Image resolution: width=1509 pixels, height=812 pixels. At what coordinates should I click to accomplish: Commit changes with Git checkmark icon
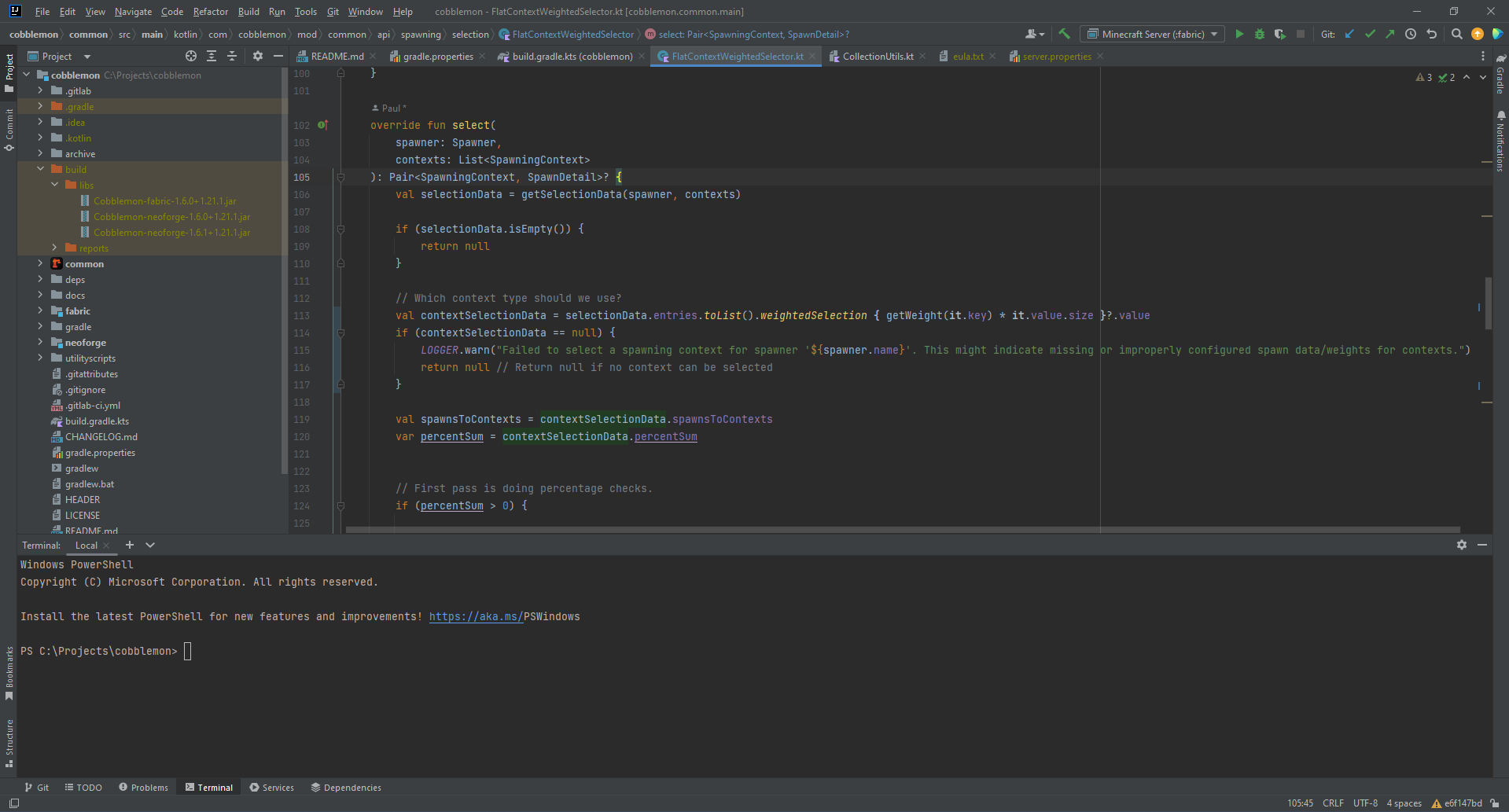point(1370,34)
